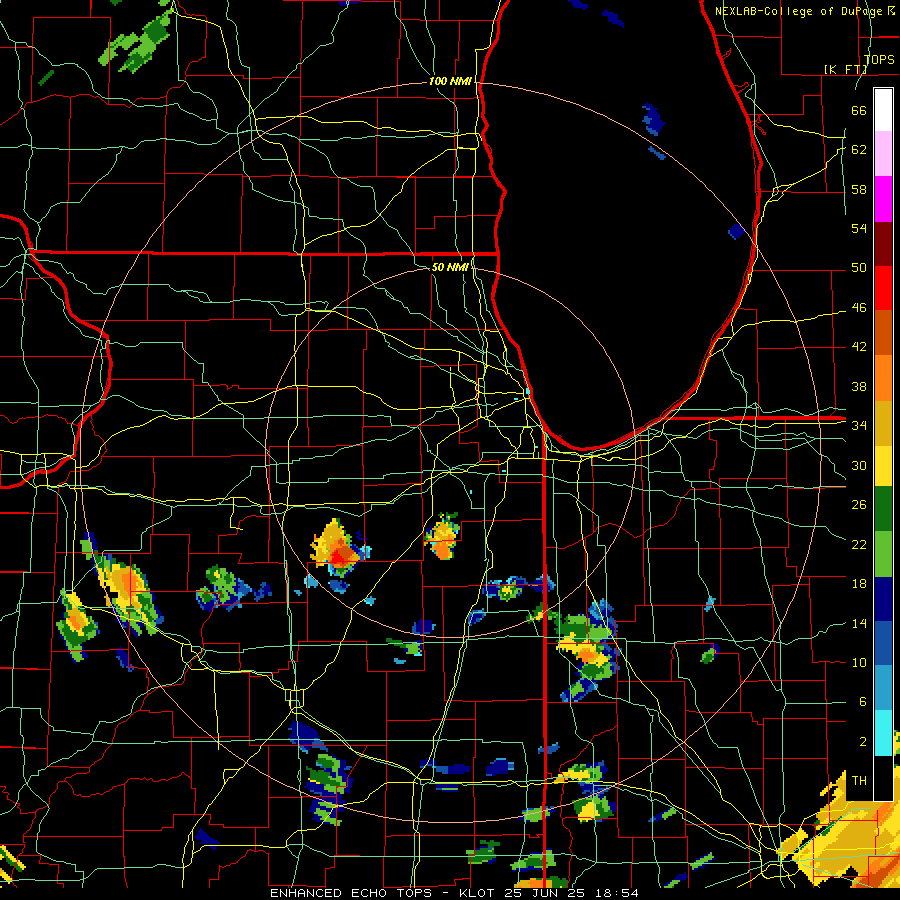900x900 pixels.
Task: Click legend value 22
Action: [x=859, y=544]
